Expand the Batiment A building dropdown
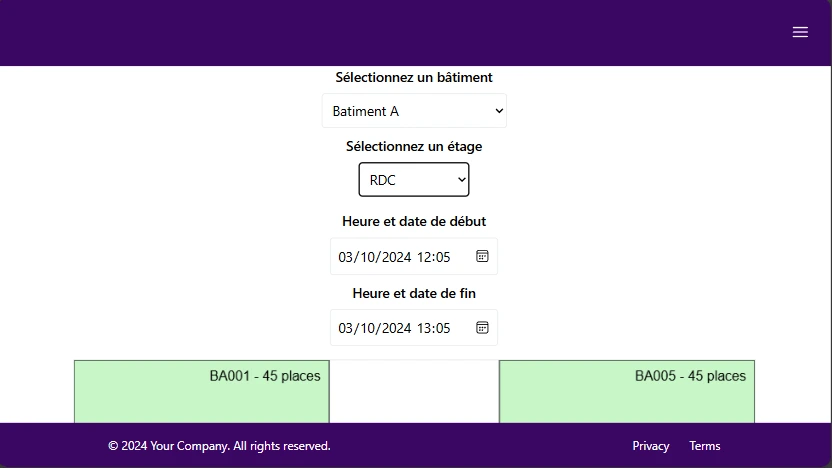This screenshot has width=832, height=468. pos(414,111)
